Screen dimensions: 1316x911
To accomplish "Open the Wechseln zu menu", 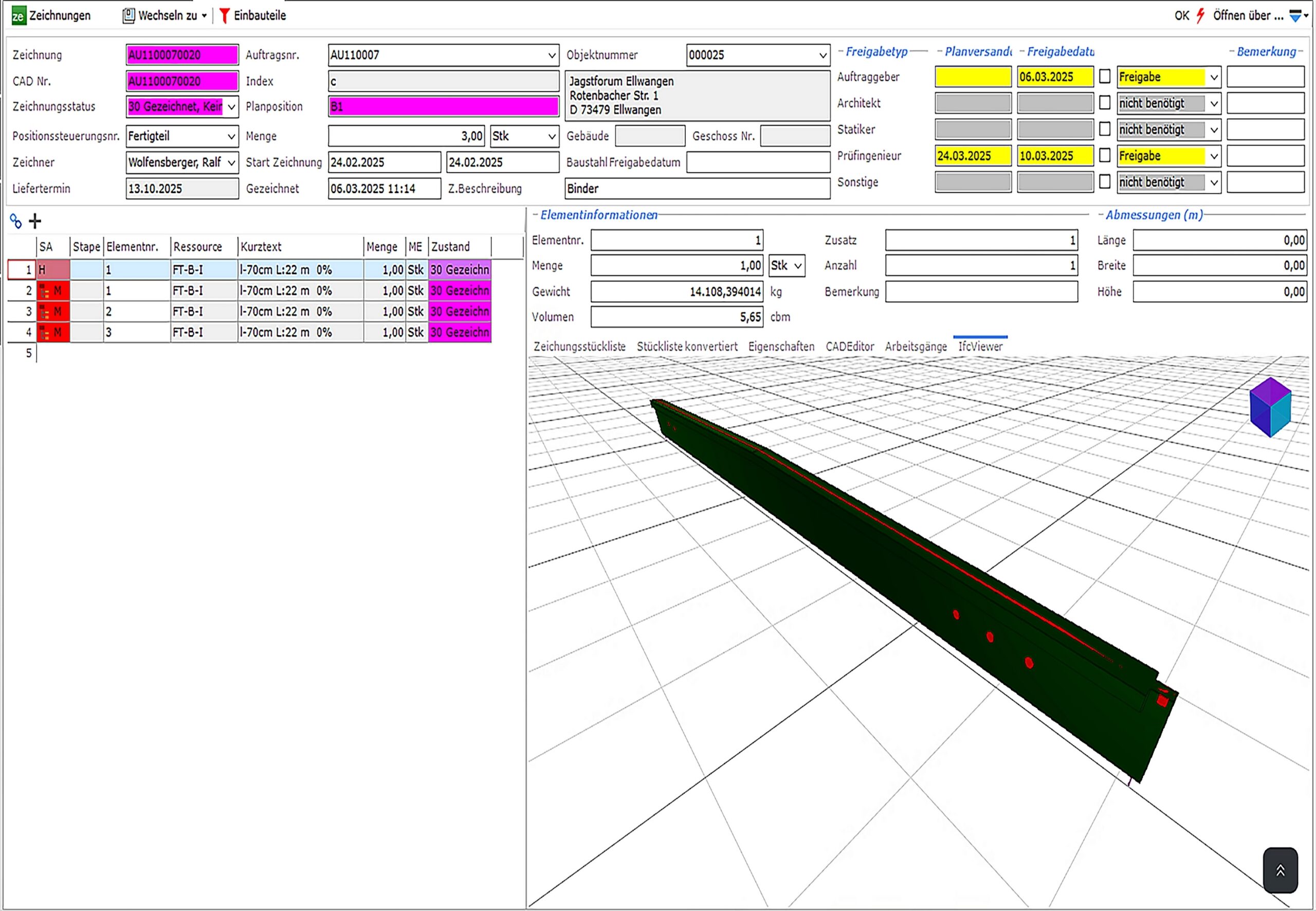I will pyautogui.click(x=167, y=15).
